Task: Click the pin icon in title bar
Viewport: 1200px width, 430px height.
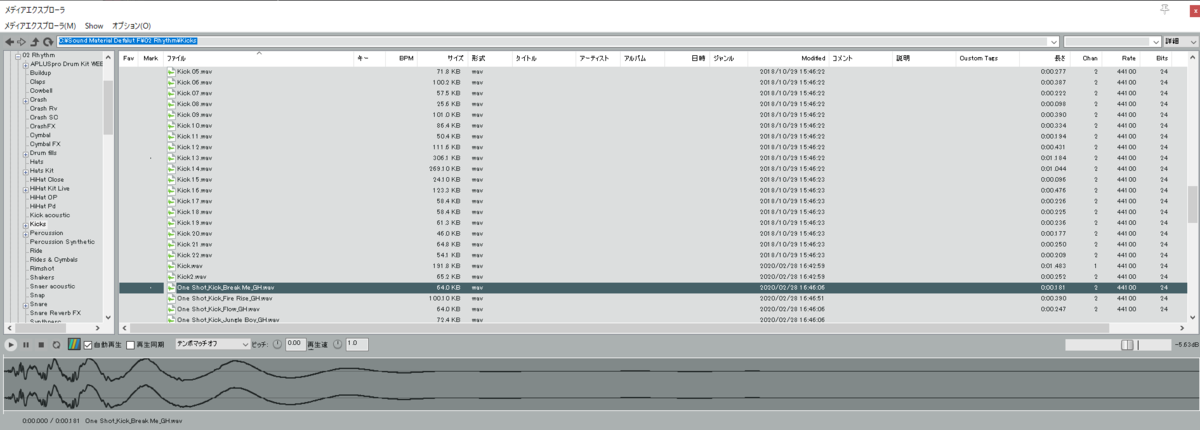Action: (x=1163, y=8)
